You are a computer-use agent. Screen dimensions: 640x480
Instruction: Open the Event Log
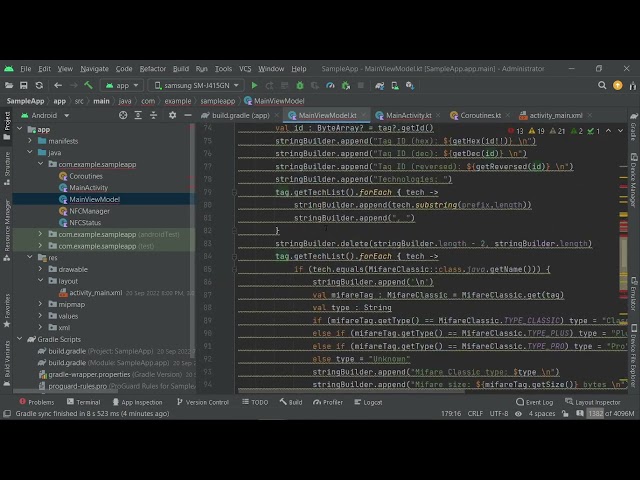[534, 402]
